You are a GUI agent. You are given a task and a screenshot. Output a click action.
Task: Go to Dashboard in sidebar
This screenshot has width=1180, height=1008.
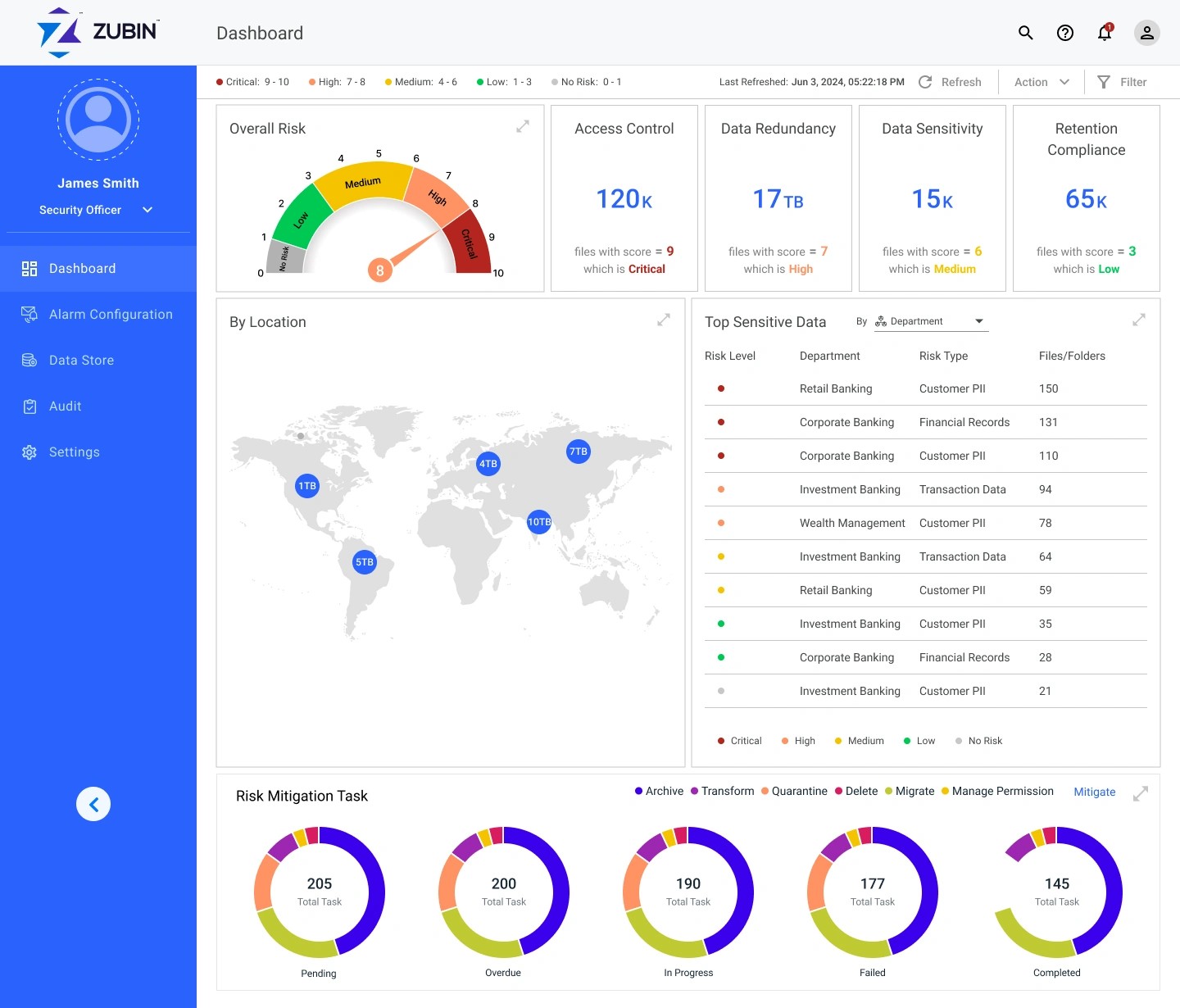tap(98, 269)
